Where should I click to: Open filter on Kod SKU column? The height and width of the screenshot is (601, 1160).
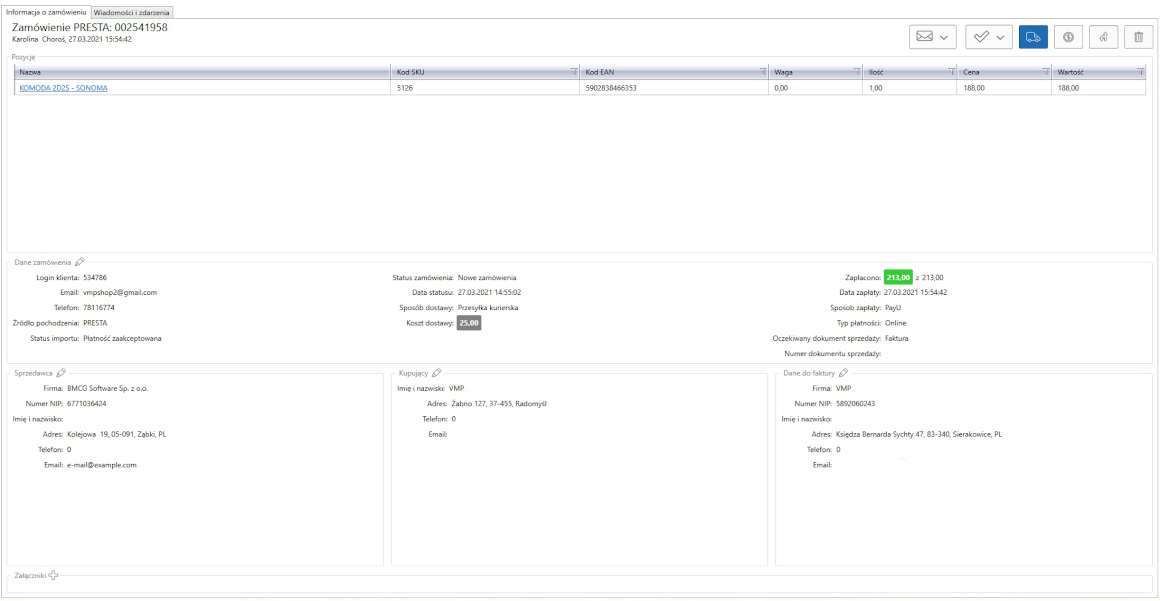(x=574, y=73)
